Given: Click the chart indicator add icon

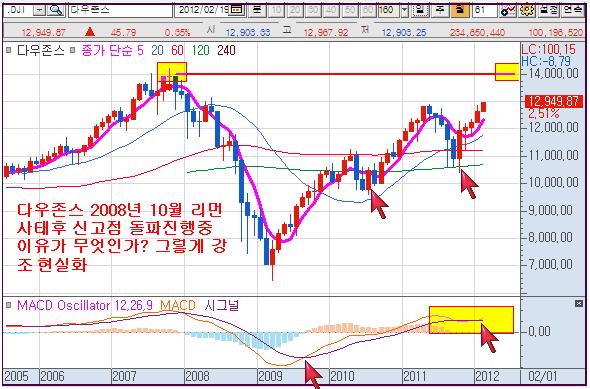Looking at the screenshot, I should click(508, 10).
